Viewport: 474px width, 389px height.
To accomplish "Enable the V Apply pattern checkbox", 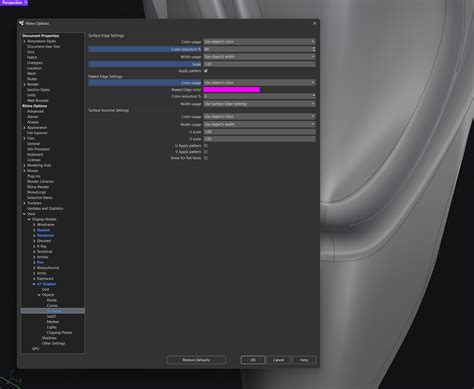I will click(x=206, y=152).
